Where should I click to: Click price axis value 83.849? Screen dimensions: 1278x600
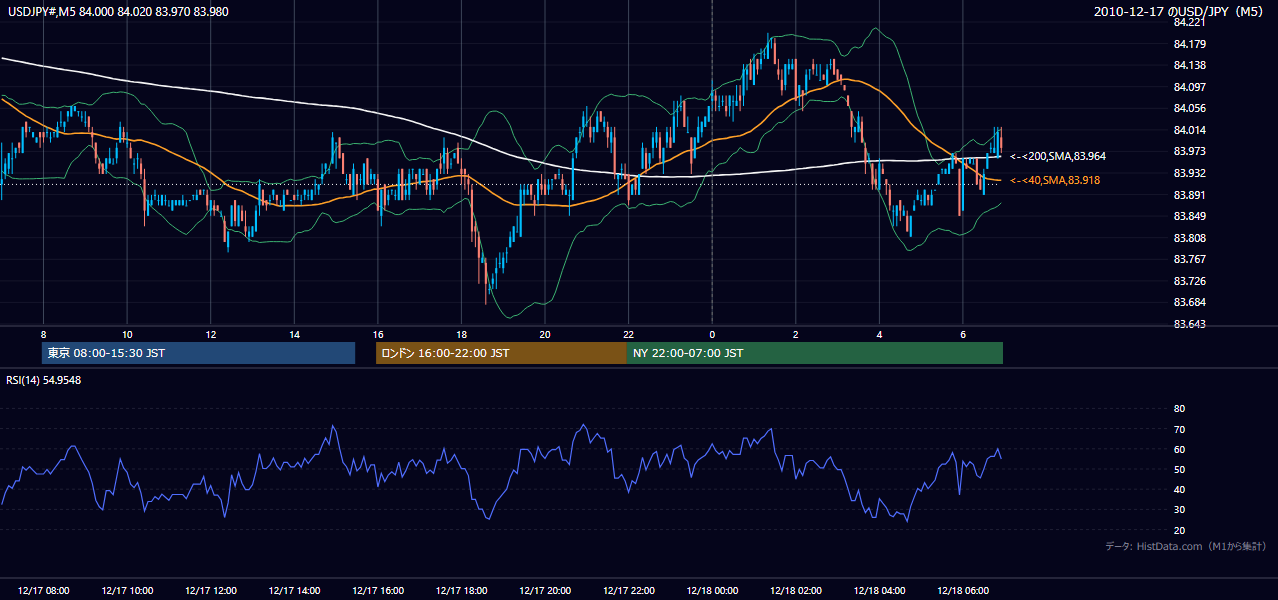1189,217
